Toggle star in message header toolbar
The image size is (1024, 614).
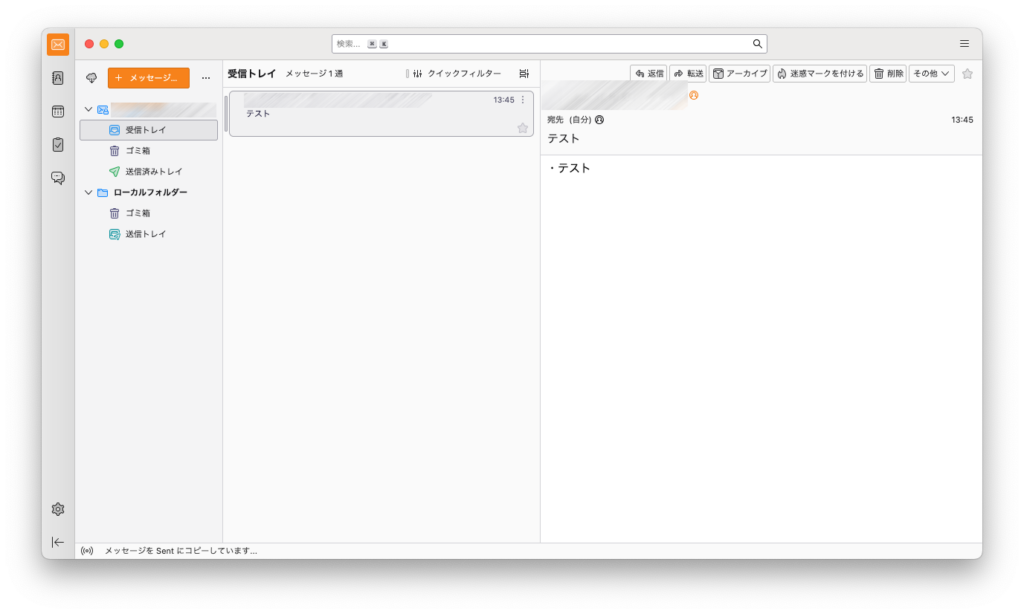point(967,74)
